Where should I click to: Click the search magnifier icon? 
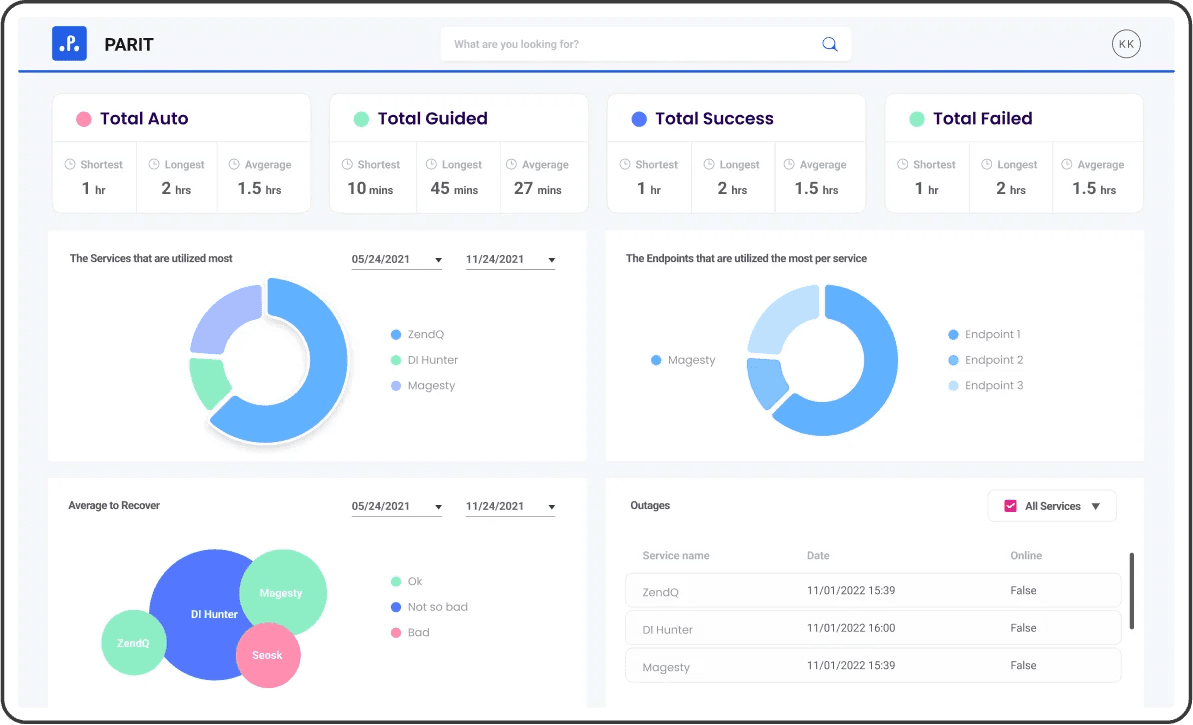tap(829, 44)
